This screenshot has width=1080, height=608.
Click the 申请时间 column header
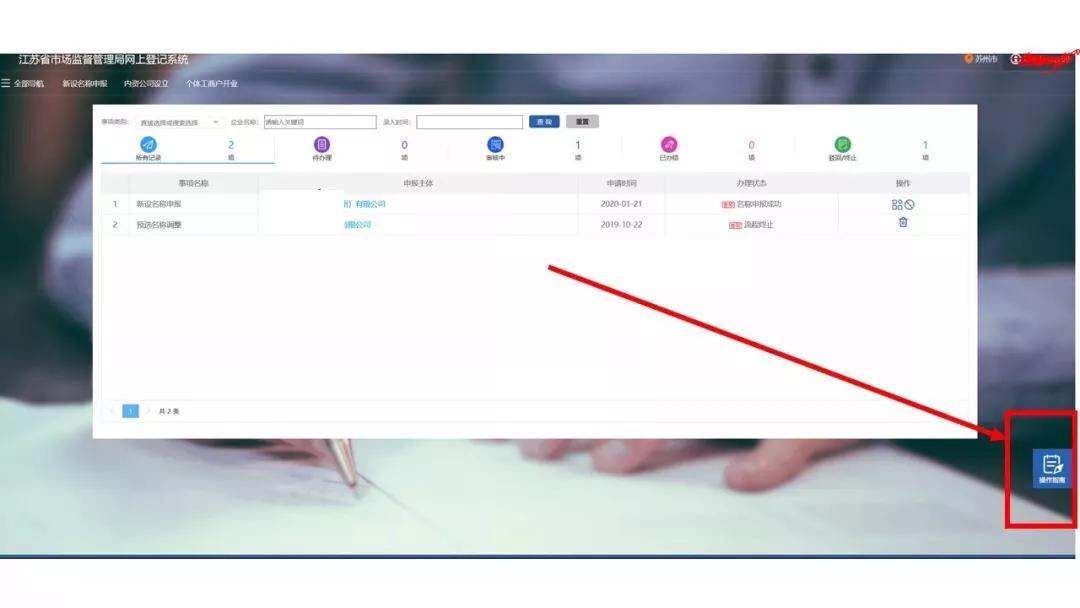click(x=621, y=183)
